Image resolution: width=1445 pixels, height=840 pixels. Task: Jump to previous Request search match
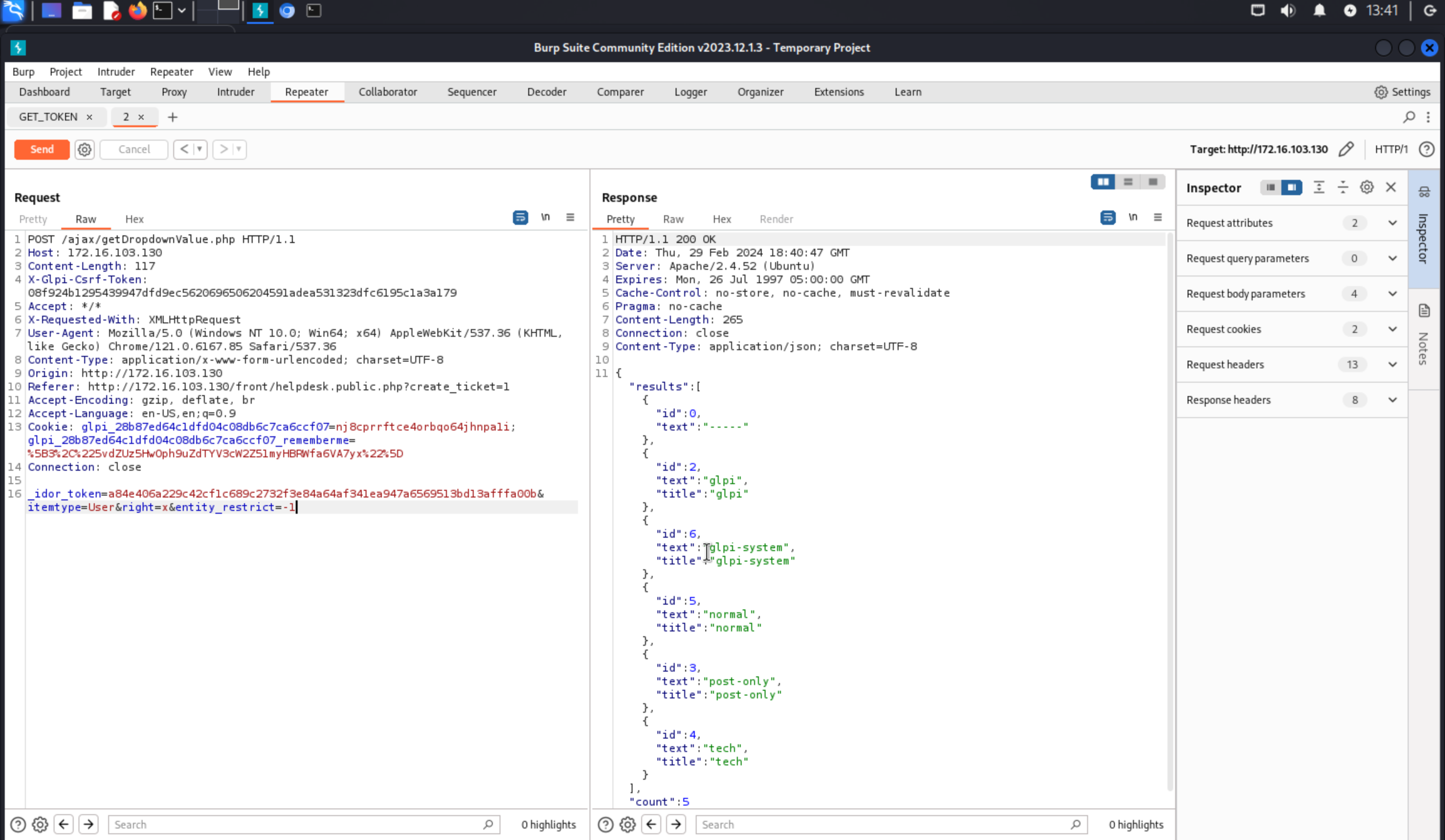pos(64,825)
